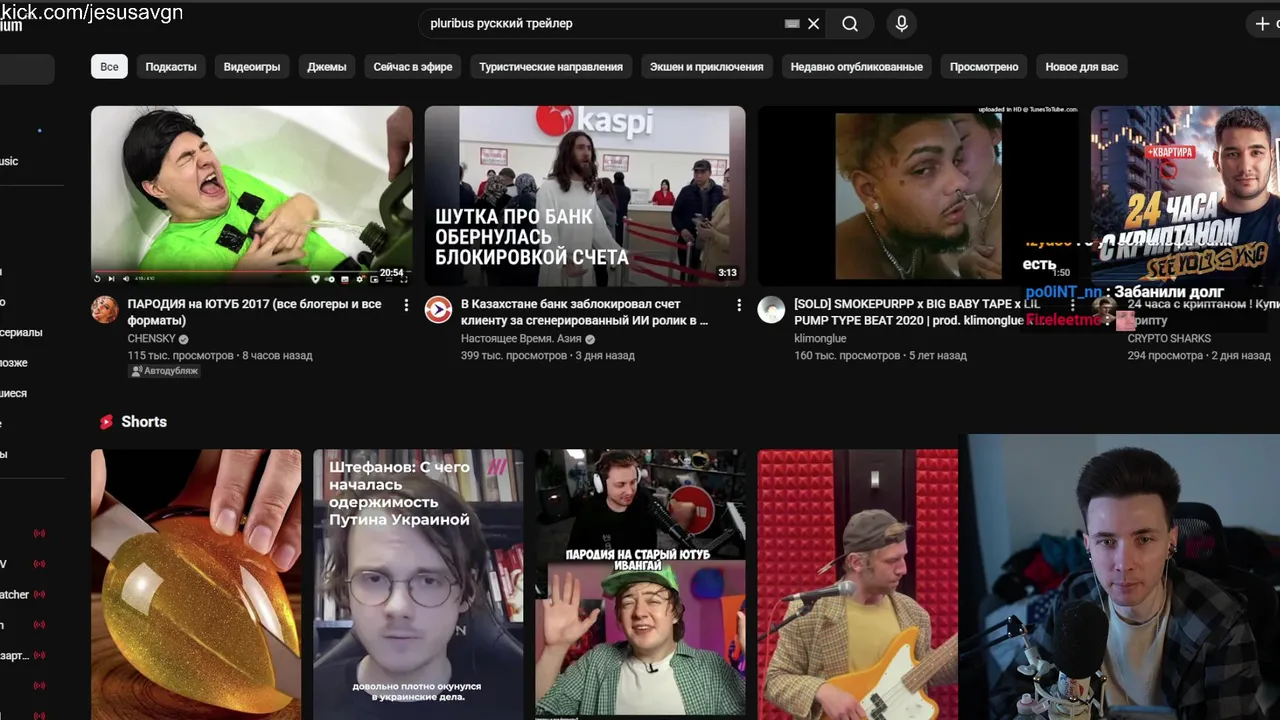1280x720 pixels.
Task: Click the Create plus button
Action: (x=1262, y=24)
